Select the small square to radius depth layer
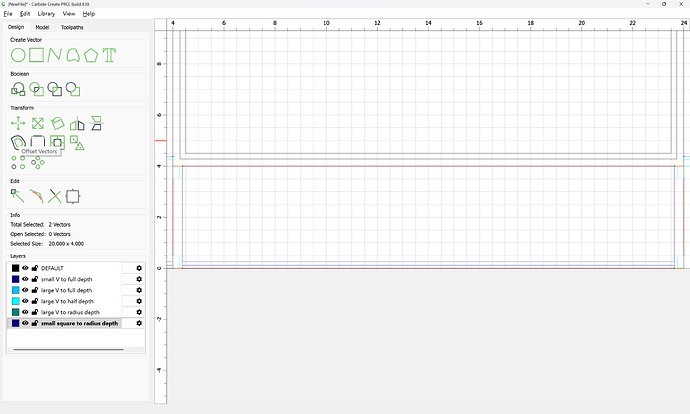The width and height of the screenshot is (690, 414). coord(79,323)
